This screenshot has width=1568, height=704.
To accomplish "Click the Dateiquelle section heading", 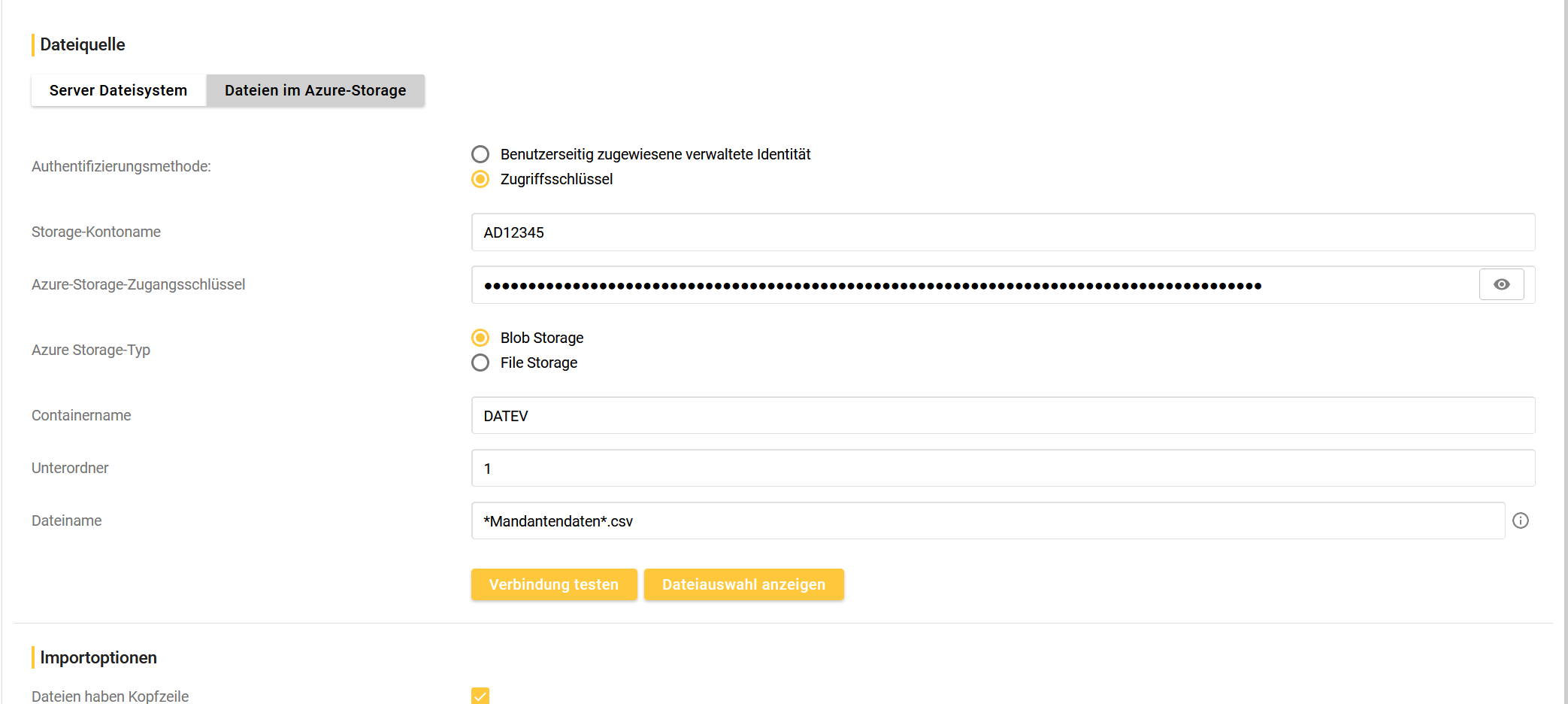I will 83,44.
